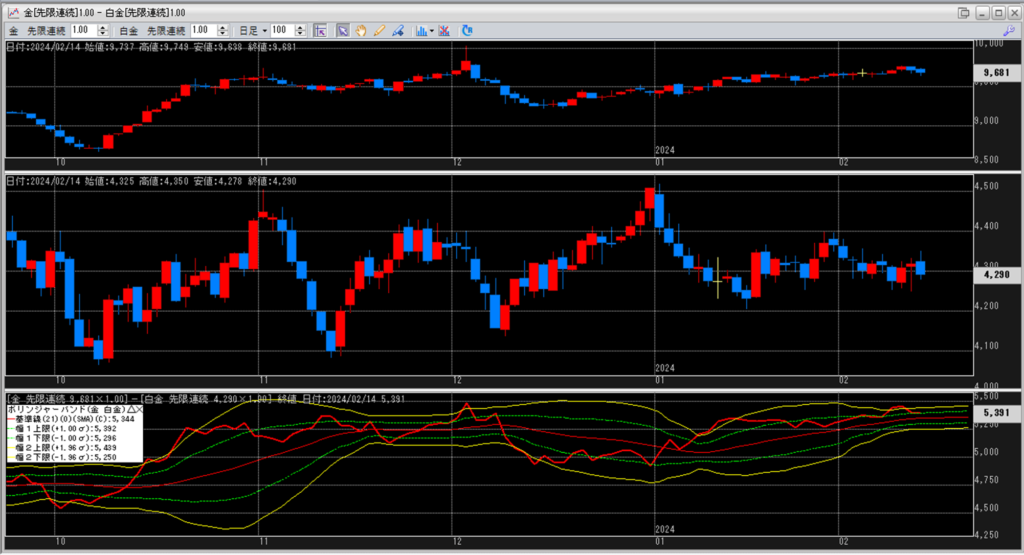Click the gold multiplier 1.00 input field
Viewport: 1024px width, 555px height.
click(x=82, y=30)
